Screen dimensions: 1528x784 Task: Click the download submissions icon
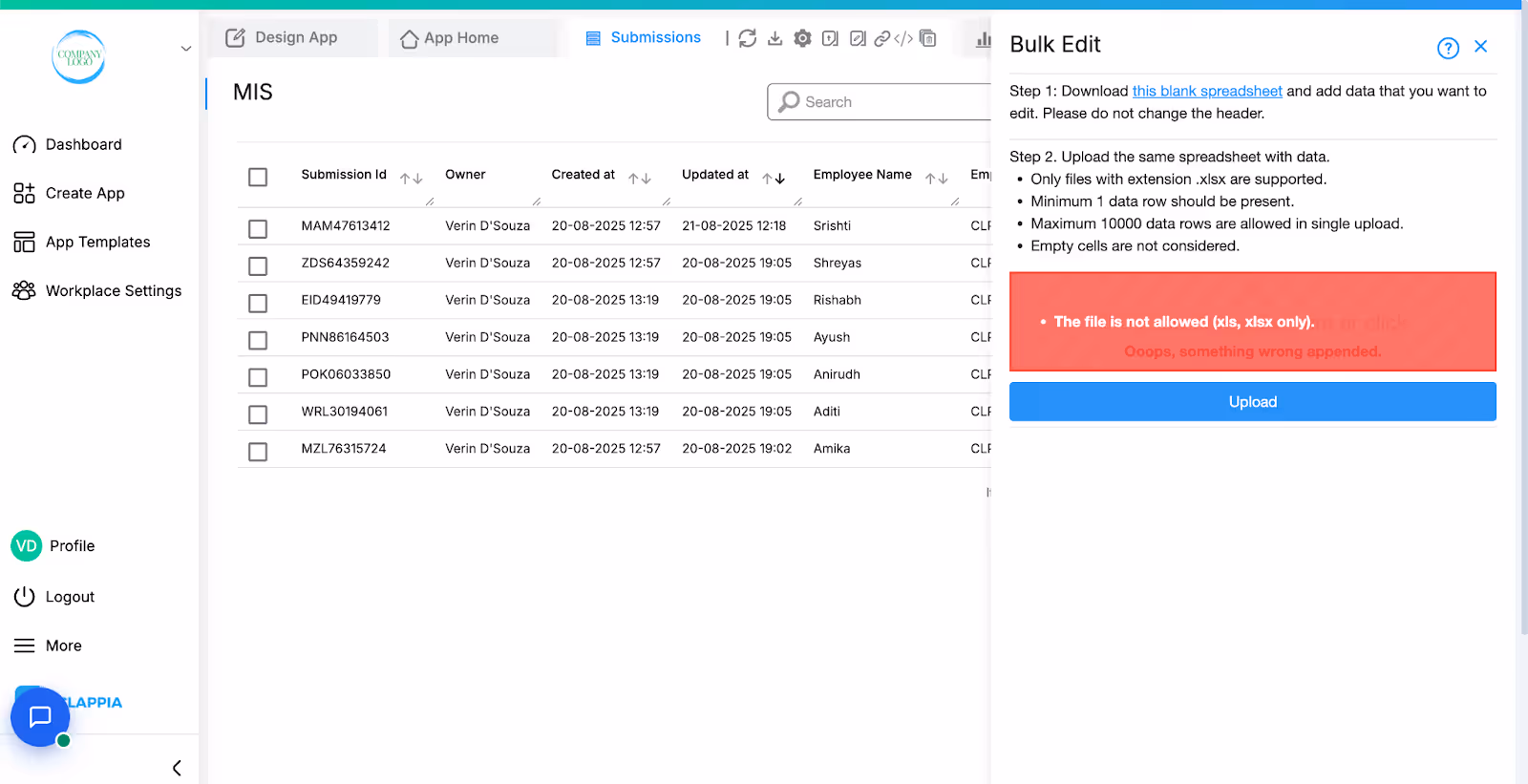click(775, 38)
